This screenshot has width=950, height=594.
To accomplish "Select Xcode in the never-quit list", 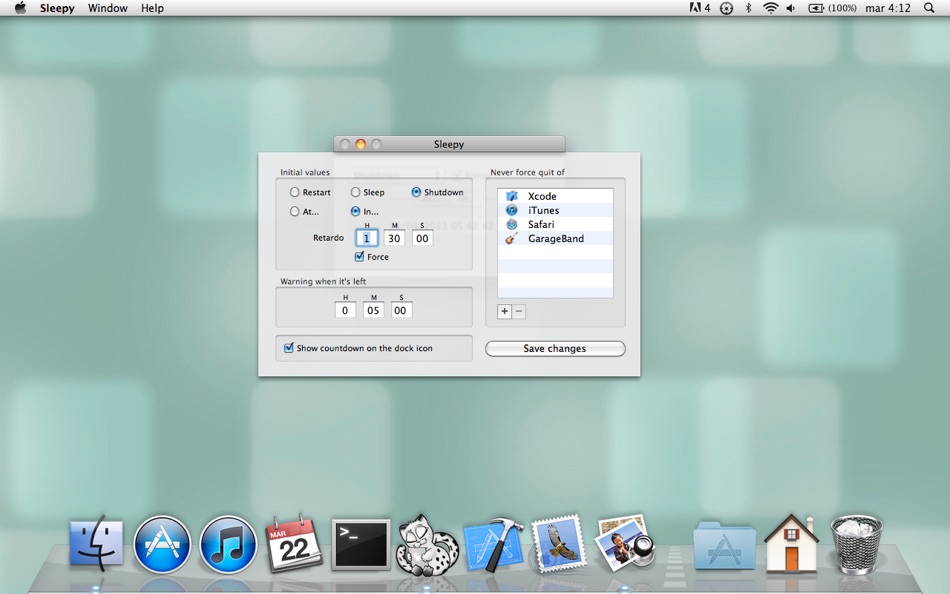I will (x=555, y=196).
